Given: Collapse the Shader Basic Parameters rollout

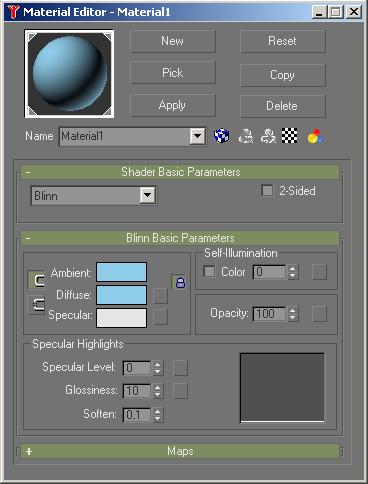Looking at the screenshot, I should [180, 172].
